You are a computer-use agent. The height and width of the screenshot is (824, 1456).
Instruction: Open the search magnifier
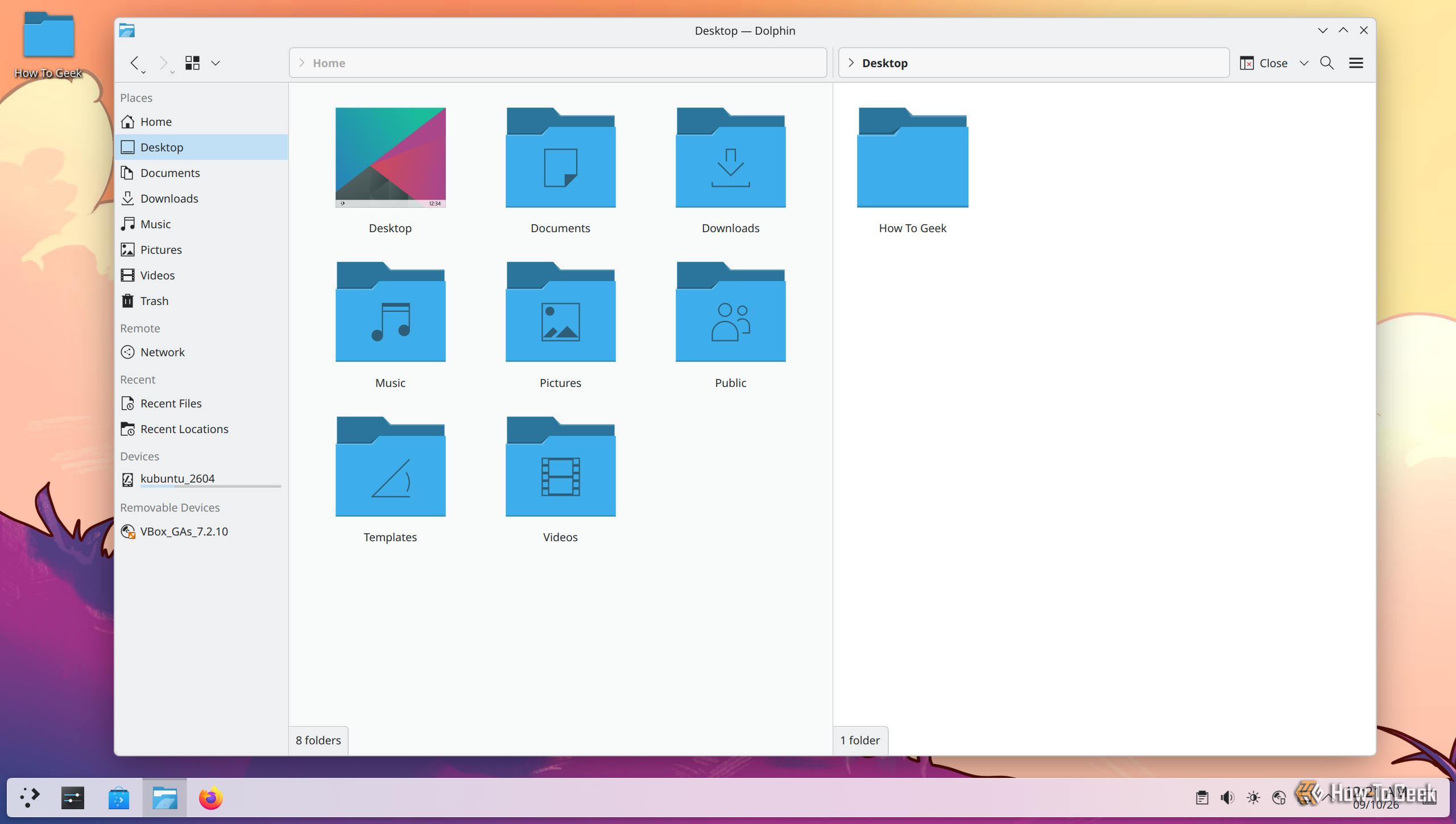(1327, 63)
